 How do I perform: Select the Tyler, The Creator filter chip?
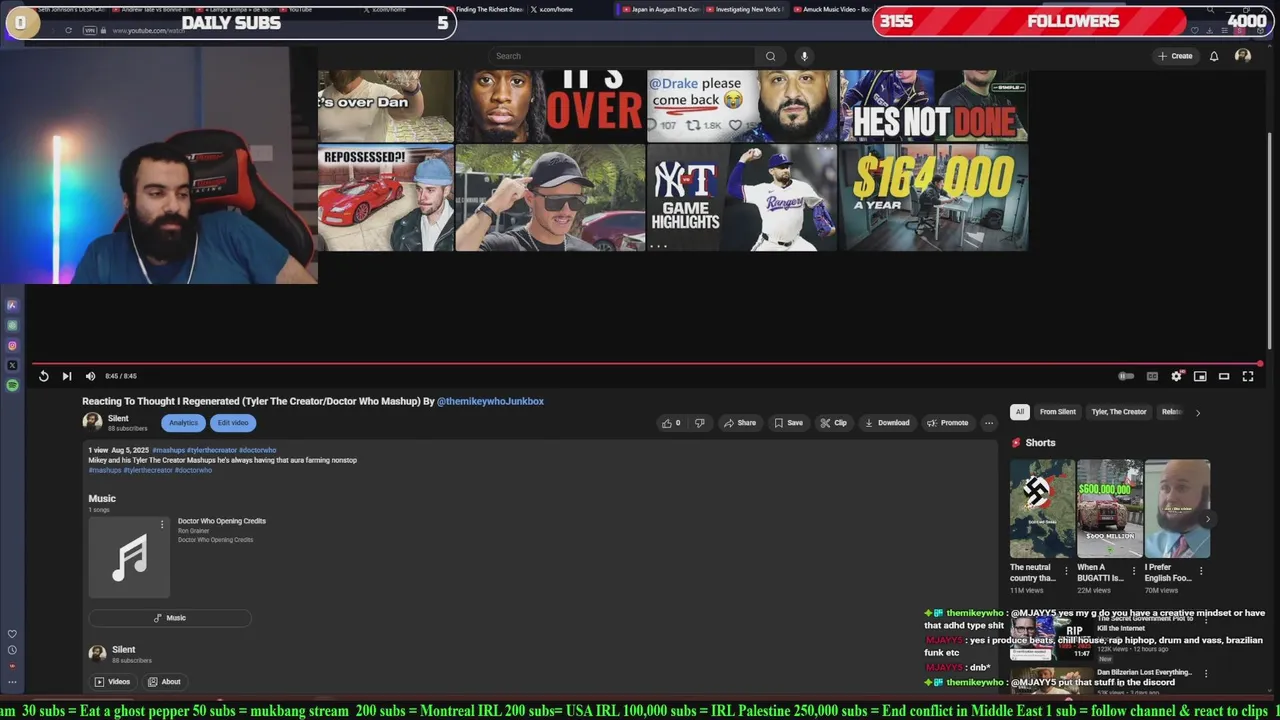[x=1119, y=412]
